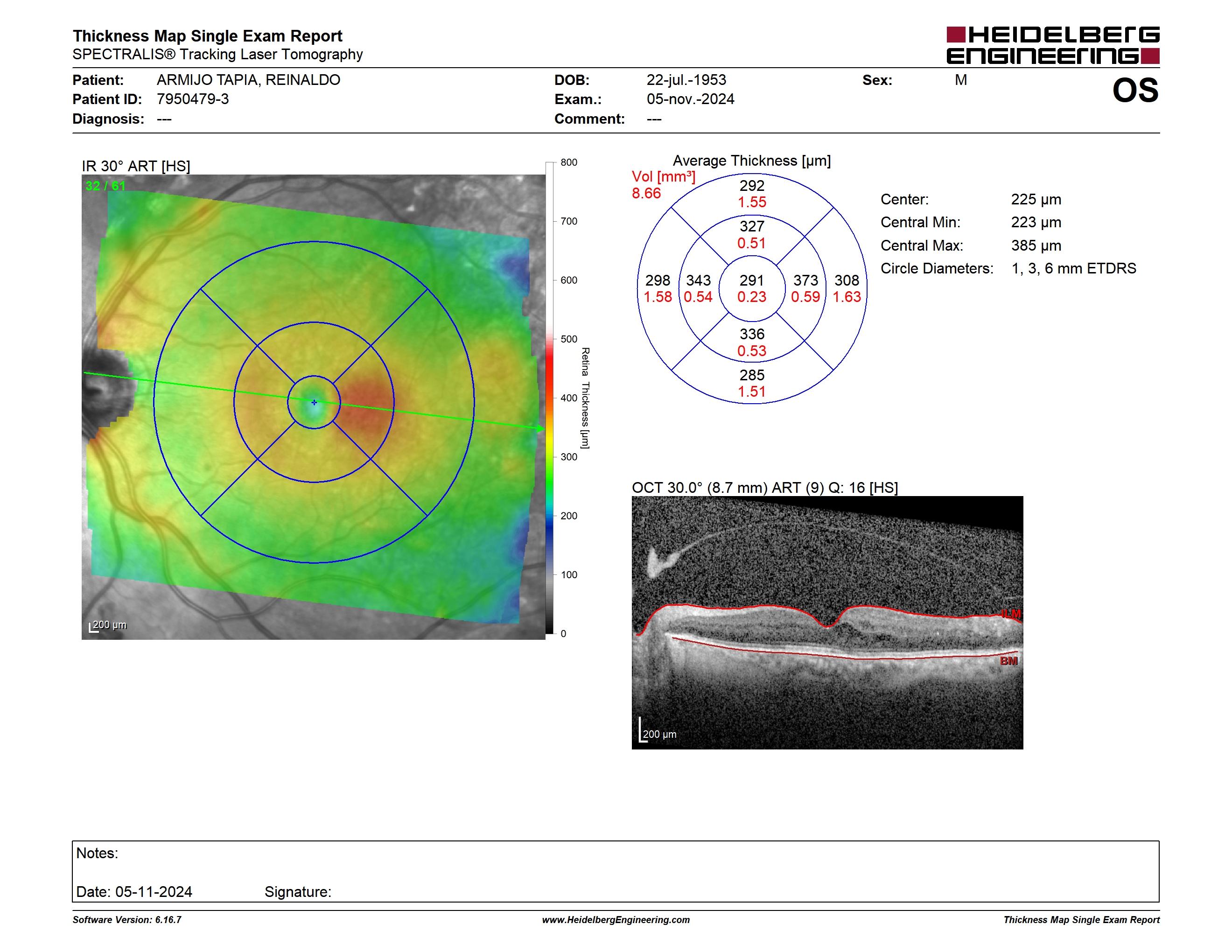Viewport: 1232px width, 952px height.
Task: Click ETDRS inner superior value 327
Action: click(x=751, y=226)
